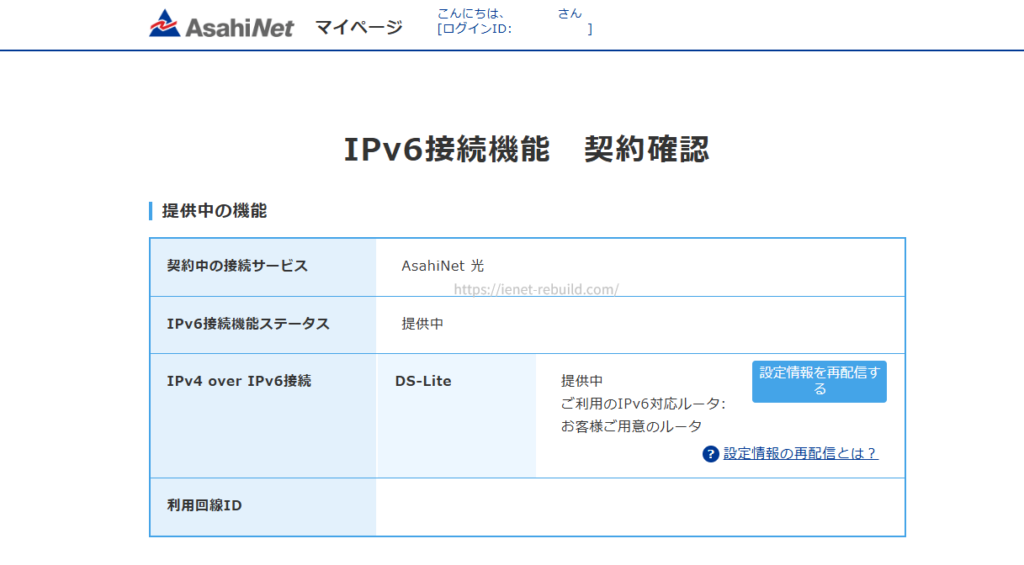Click the 設定情報を再配信する button
This screenshot has width=1024, height=565.
(819, 381)
